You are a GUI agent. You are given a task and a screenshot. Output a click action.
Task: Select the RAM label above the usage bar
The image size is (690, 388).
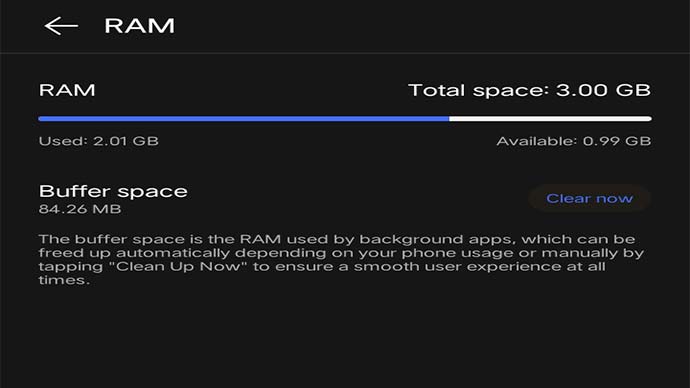click(x=67, y=90)
